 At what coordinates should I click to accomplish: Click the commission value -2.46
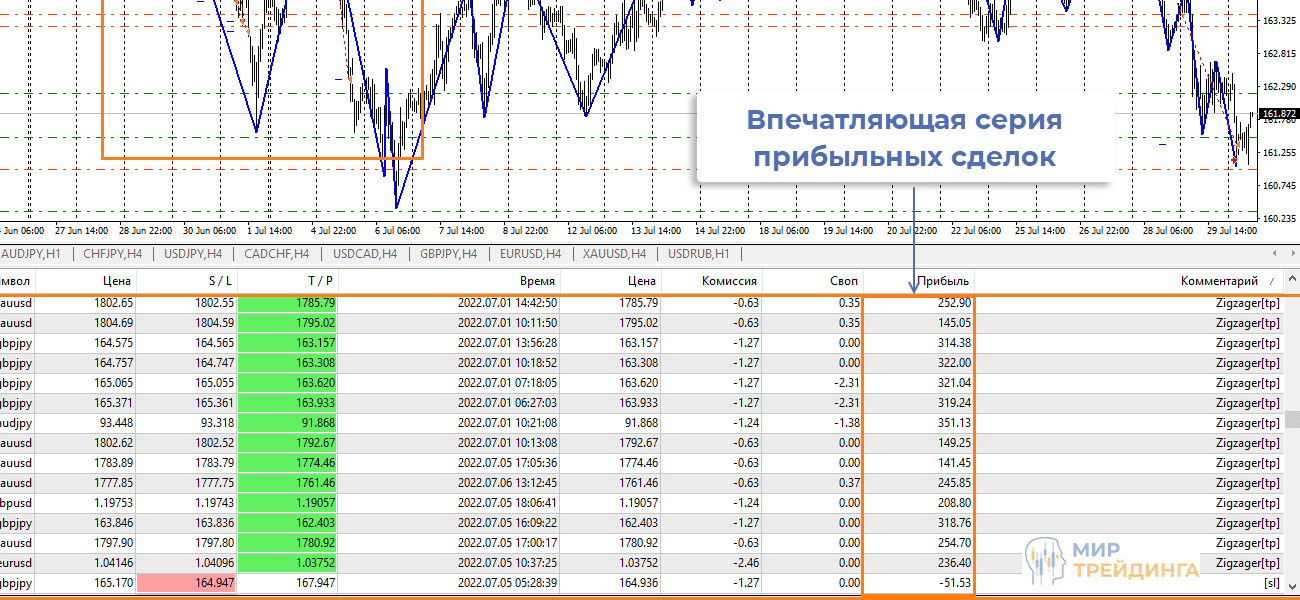click(x=744, y=563)
